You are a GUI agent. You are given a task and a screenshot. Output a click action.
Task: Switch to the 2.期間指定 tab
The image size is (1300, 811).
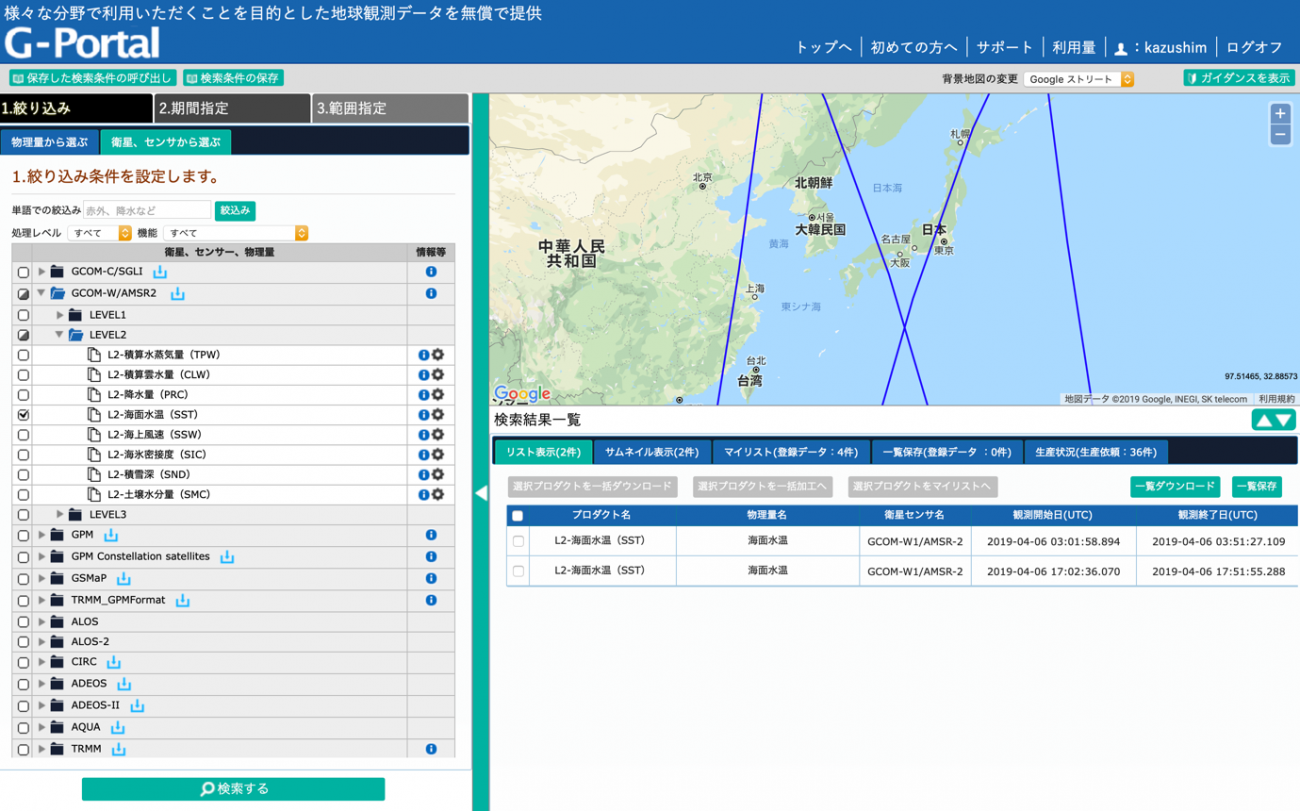tap(233, 108)
